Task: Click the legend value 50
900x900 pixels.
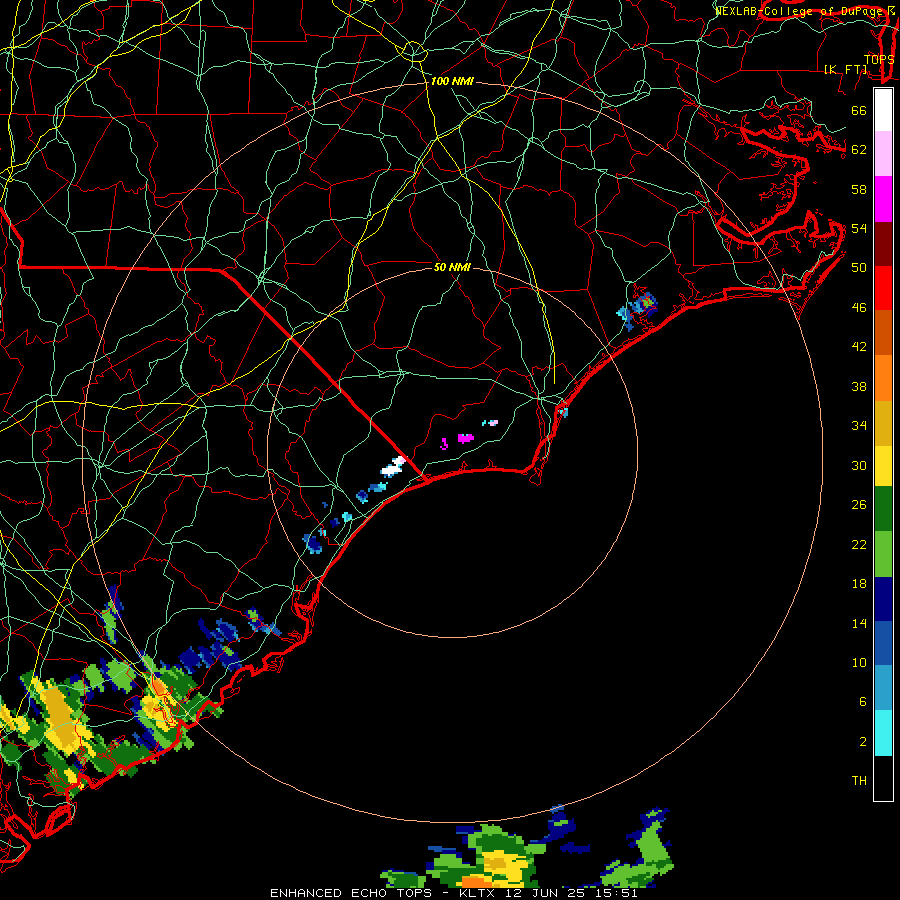Action: [859, 267]
